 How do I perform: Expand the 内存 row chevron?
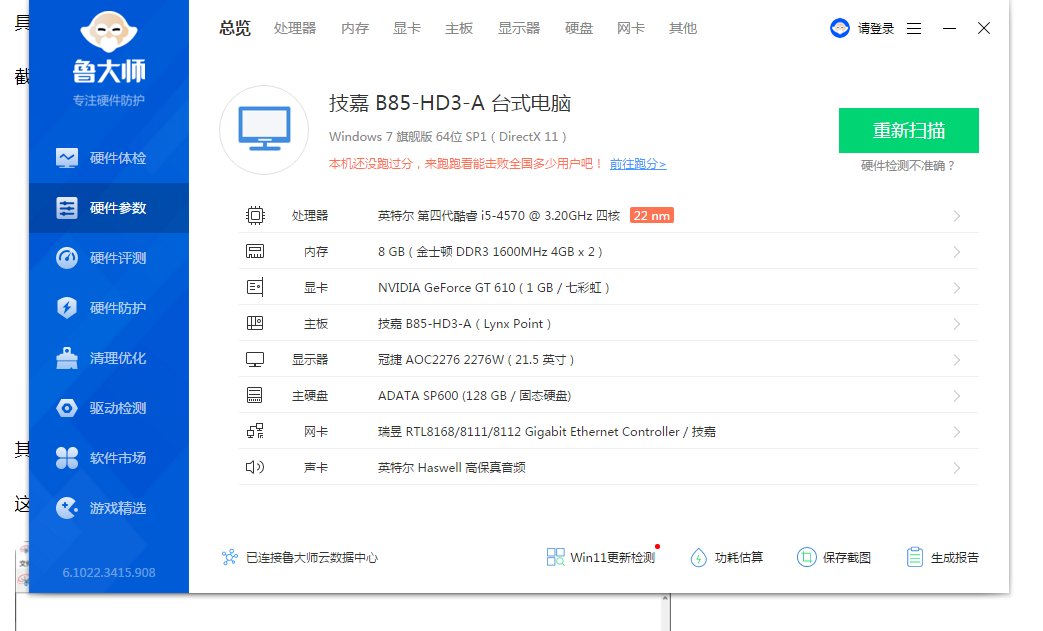tap(957, 252)
